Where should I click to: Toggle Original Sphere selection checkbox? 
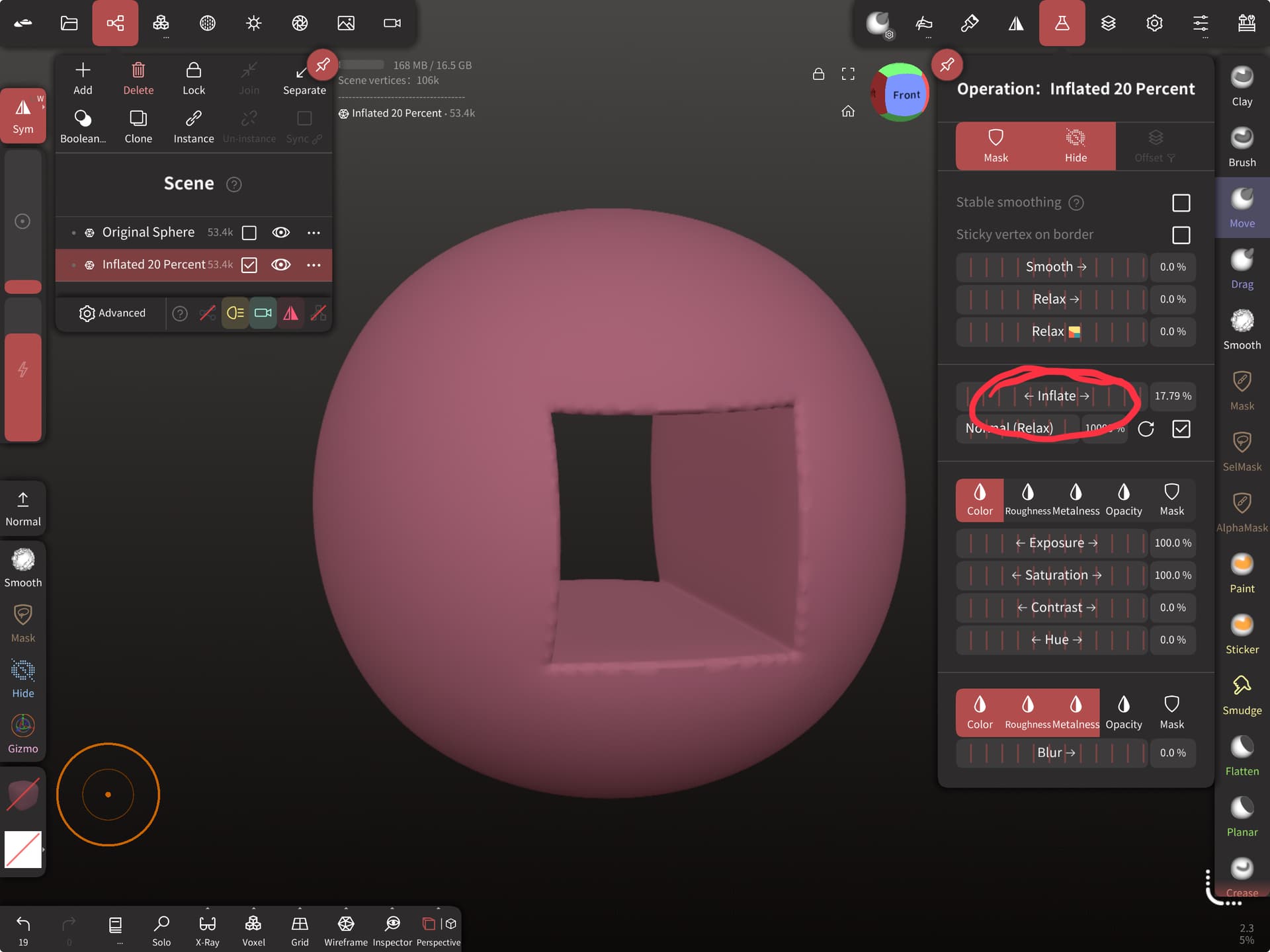[x=249, y=233]
